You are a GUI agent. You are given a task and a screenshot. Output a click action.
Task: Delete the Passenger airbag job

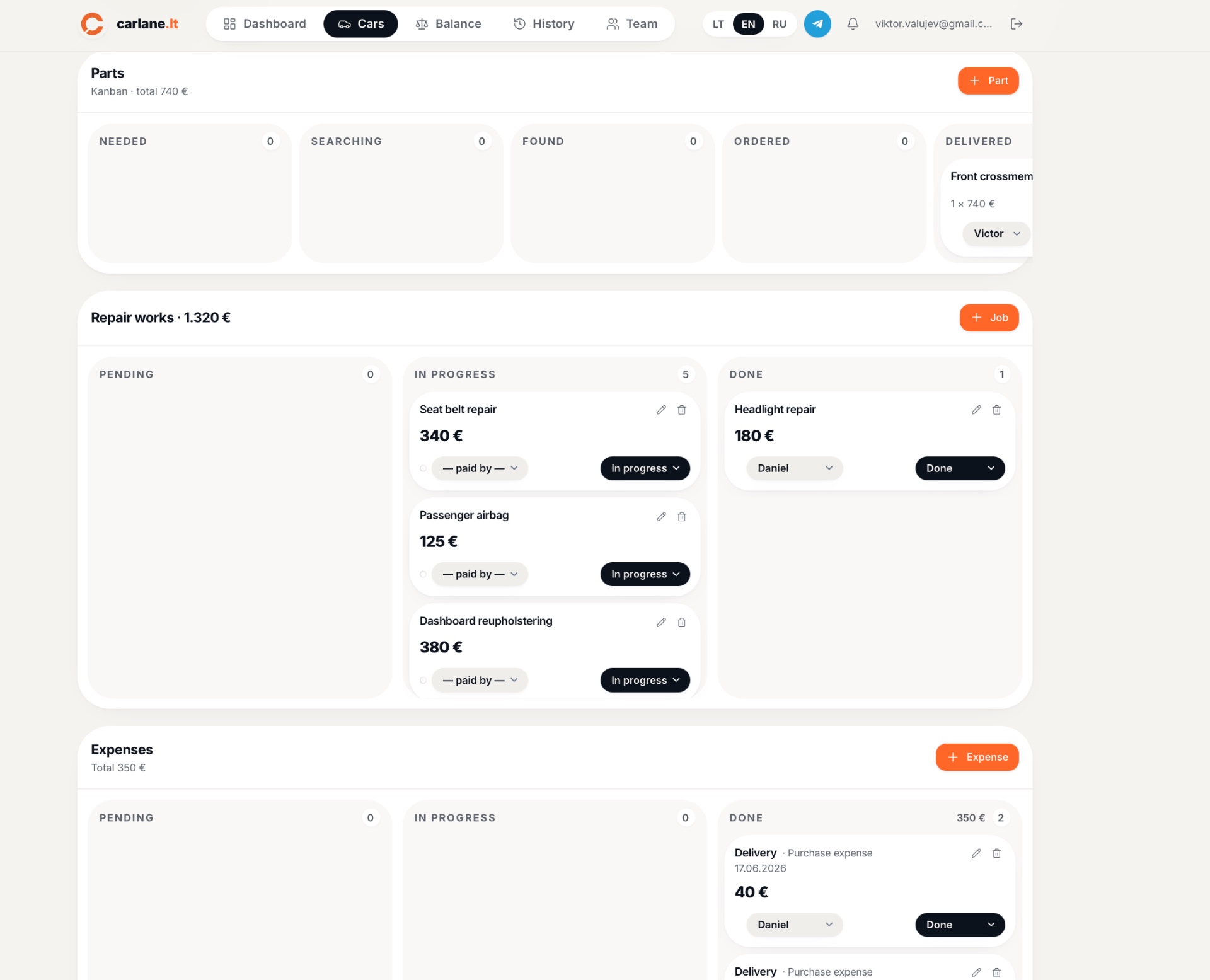click(x=682, y=517)
